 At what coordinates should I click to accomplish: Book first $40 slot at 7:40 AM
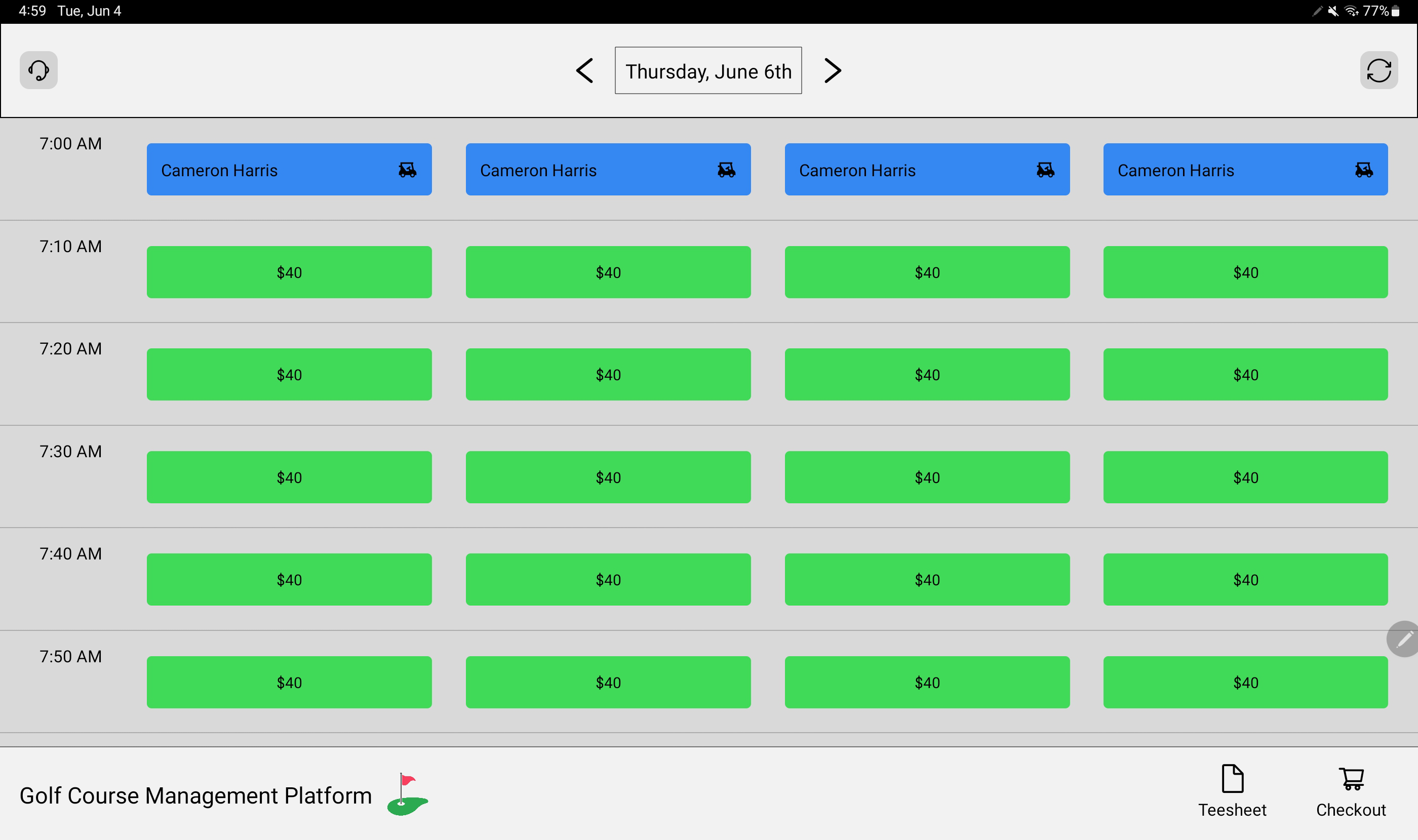tap(289, 580)
